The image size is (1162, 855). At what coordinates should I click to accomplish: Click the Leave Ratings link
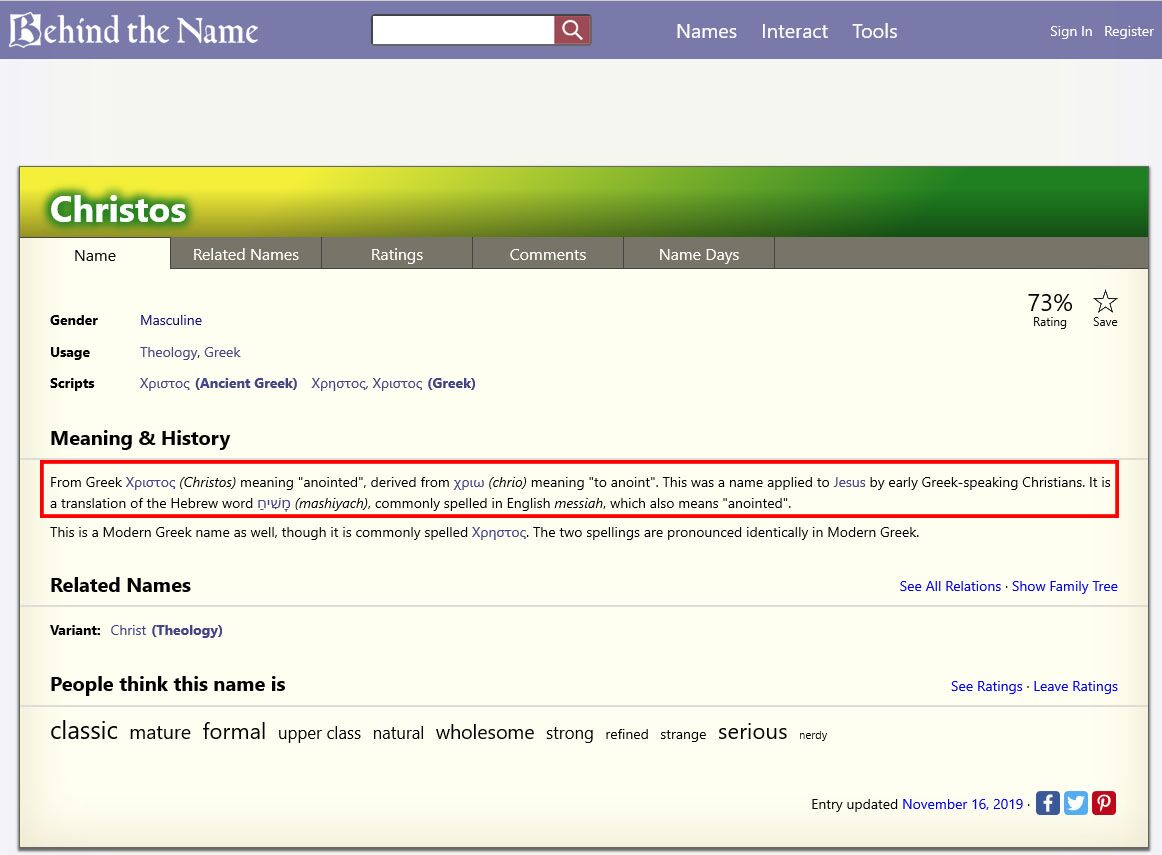[x=1075, y=686]
